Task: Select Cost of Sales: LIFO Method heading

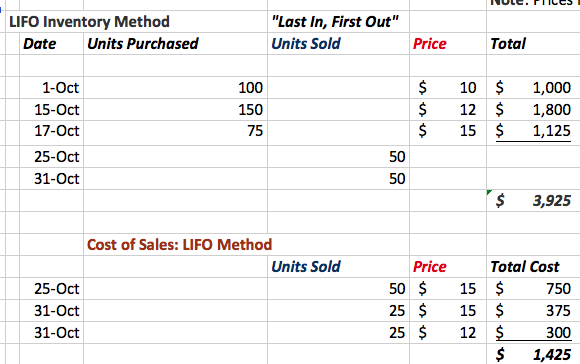Action: [x=179, y=245]
